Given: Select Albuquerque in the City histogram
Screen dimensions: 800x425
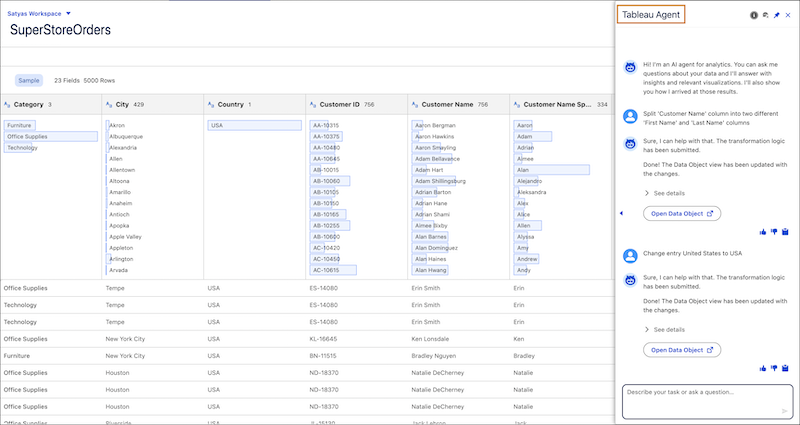Looking at the screenshot, I should pos(126,137).
